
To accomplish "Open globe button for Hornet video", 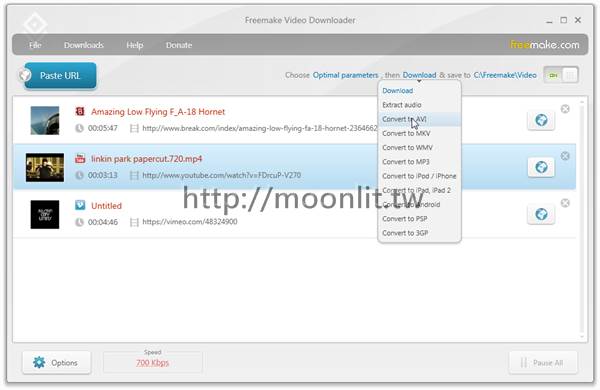I will tap(541, 120).
